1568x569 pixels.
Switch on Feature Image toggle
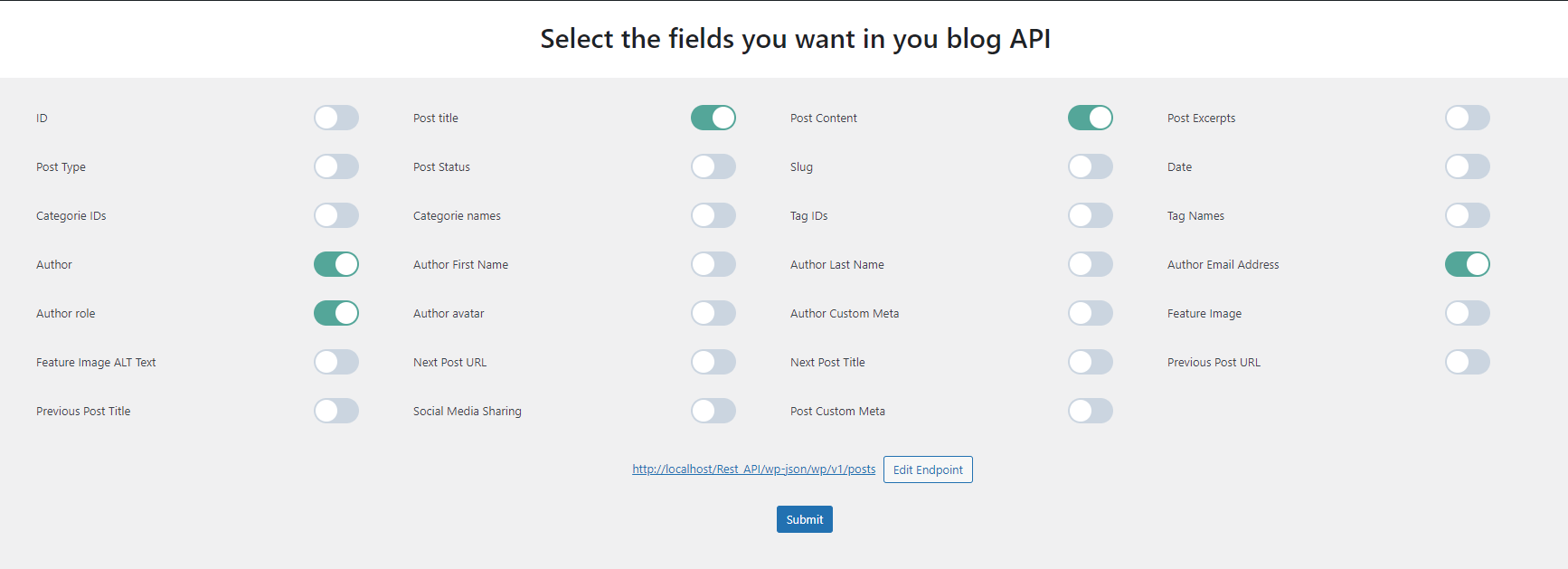[1468, 313]
